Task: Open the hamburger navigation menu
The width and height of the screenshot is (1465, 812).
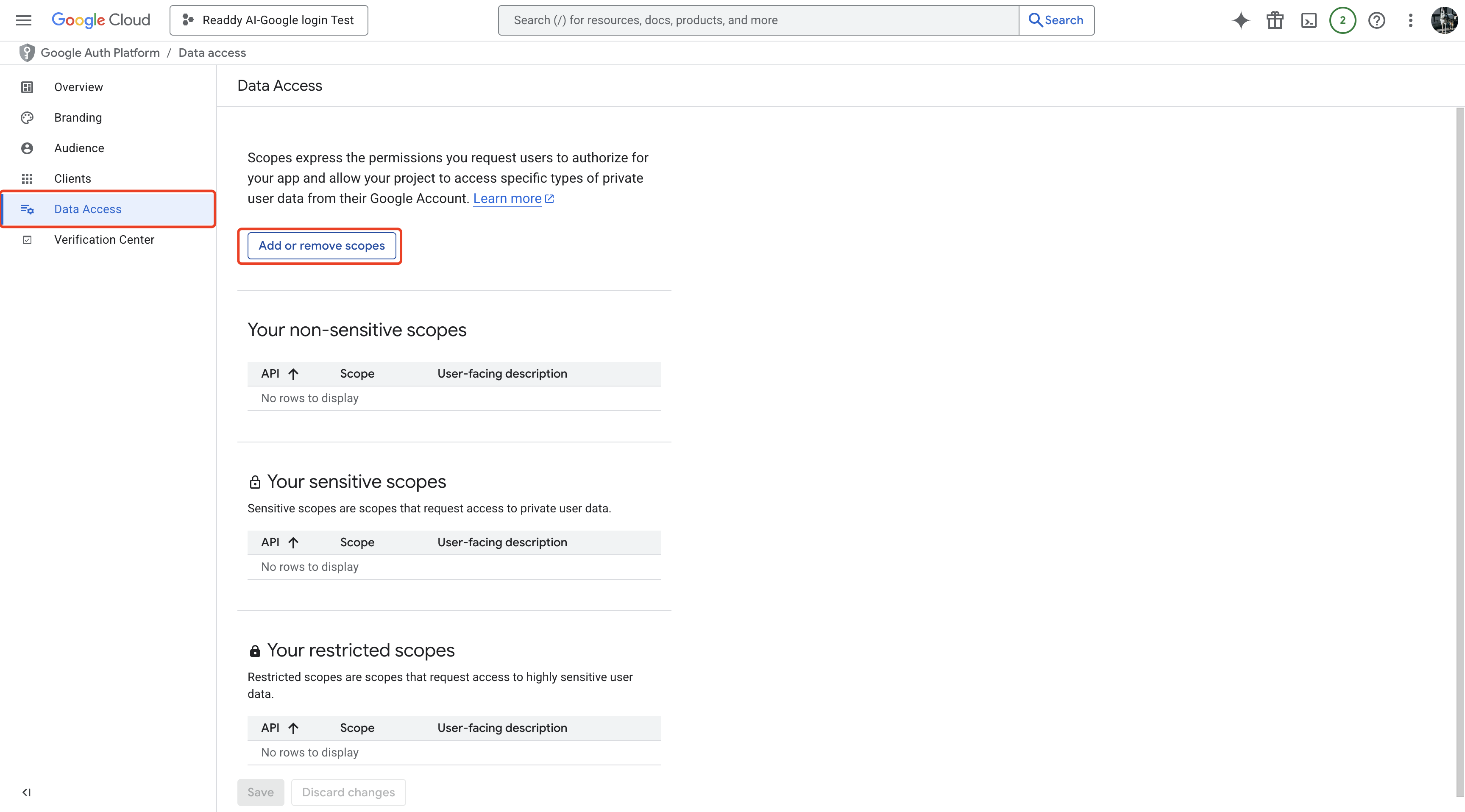Action: tap(23, 20)
